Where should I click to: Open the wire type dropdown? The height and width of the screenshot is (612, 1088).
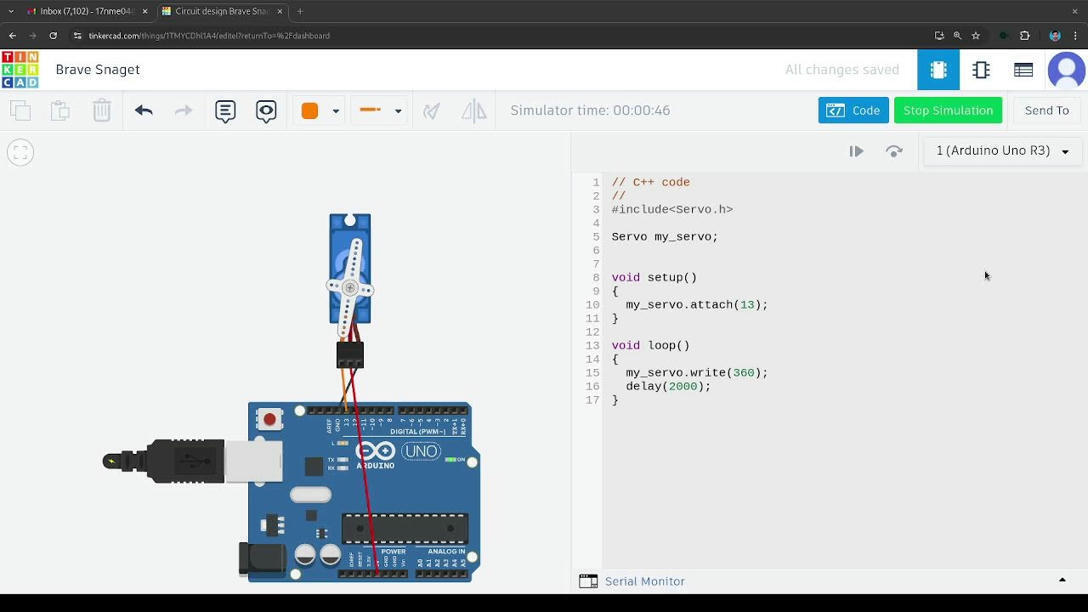pos(398,111)
